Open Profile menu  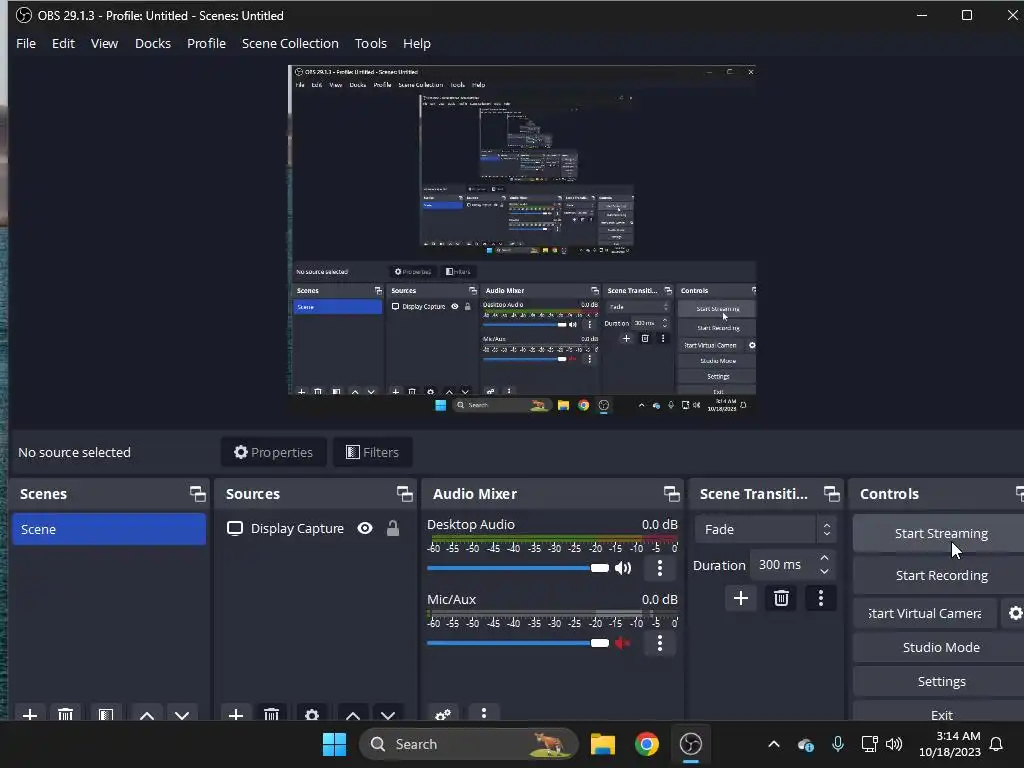point(206,43)
